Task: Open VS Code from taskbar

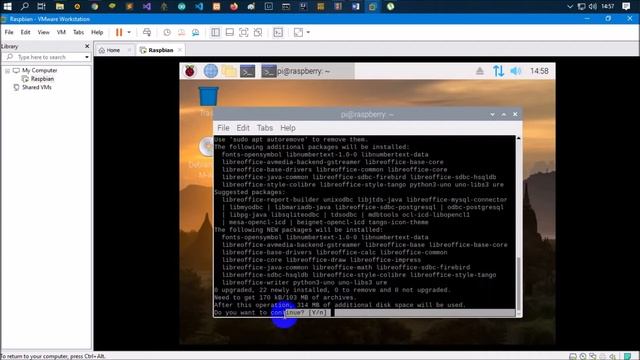Action: pos(199,6)
